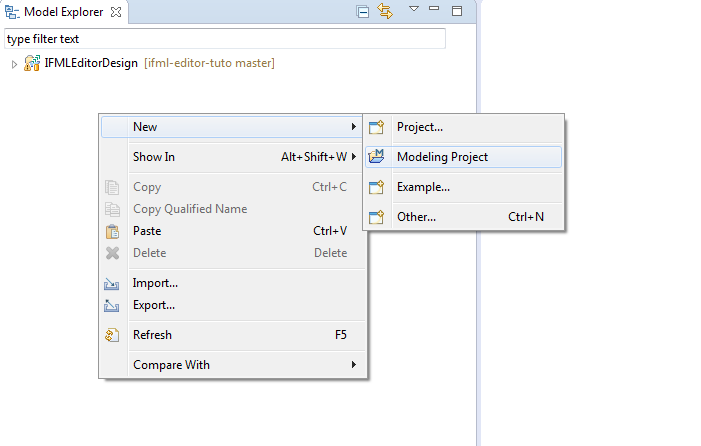Click the Modeling Project icon
Viewport: 701px width, 446px height.
click(376, 156)
